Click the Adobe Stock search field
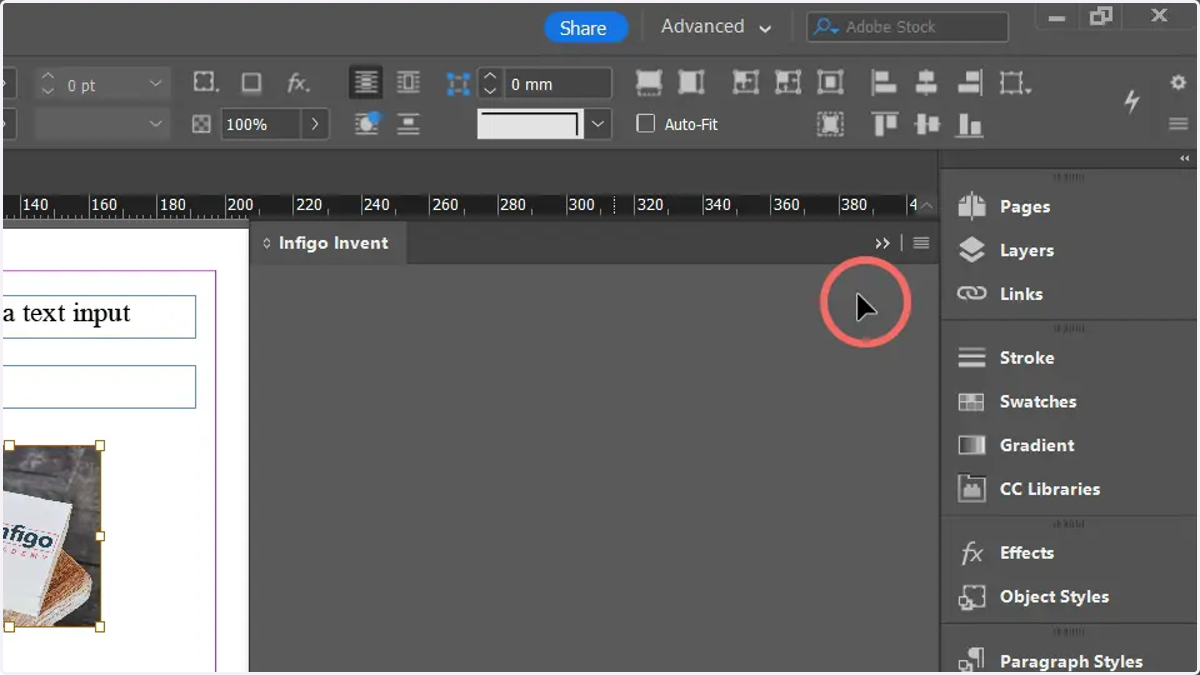This screenshot has width=1200, height=675. pos(907,27)
